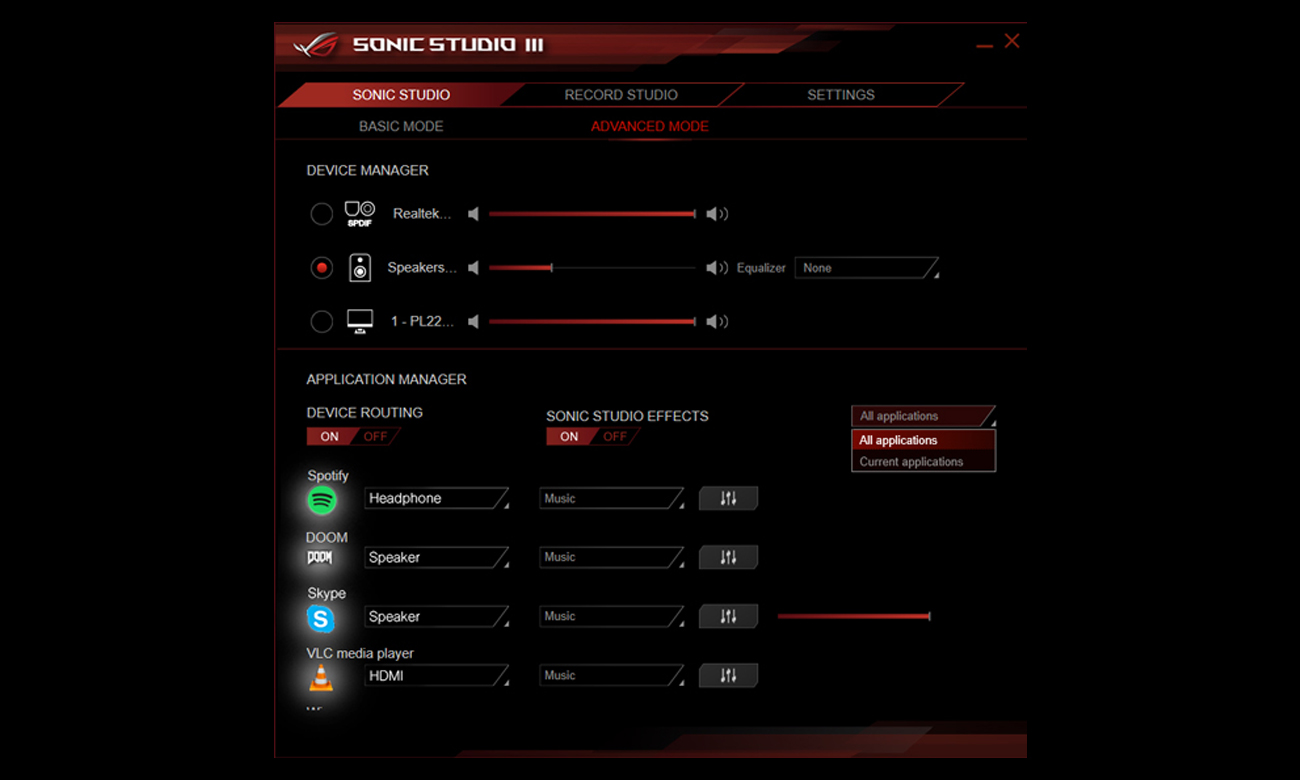Switch to the Sonic Studio tab
The width and height of the screenshot is (1300, 780).
point(401,95)
